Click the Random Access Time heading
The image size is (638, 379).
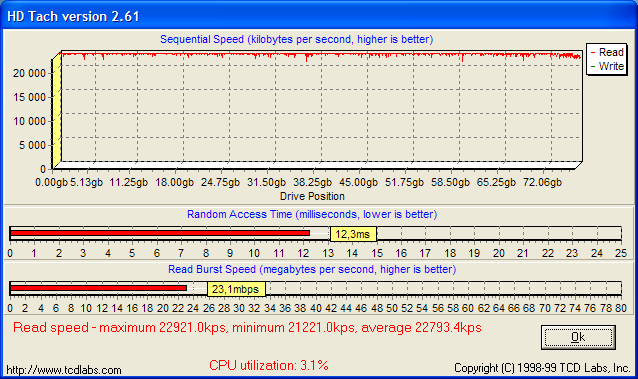click(x=312, y=214)
